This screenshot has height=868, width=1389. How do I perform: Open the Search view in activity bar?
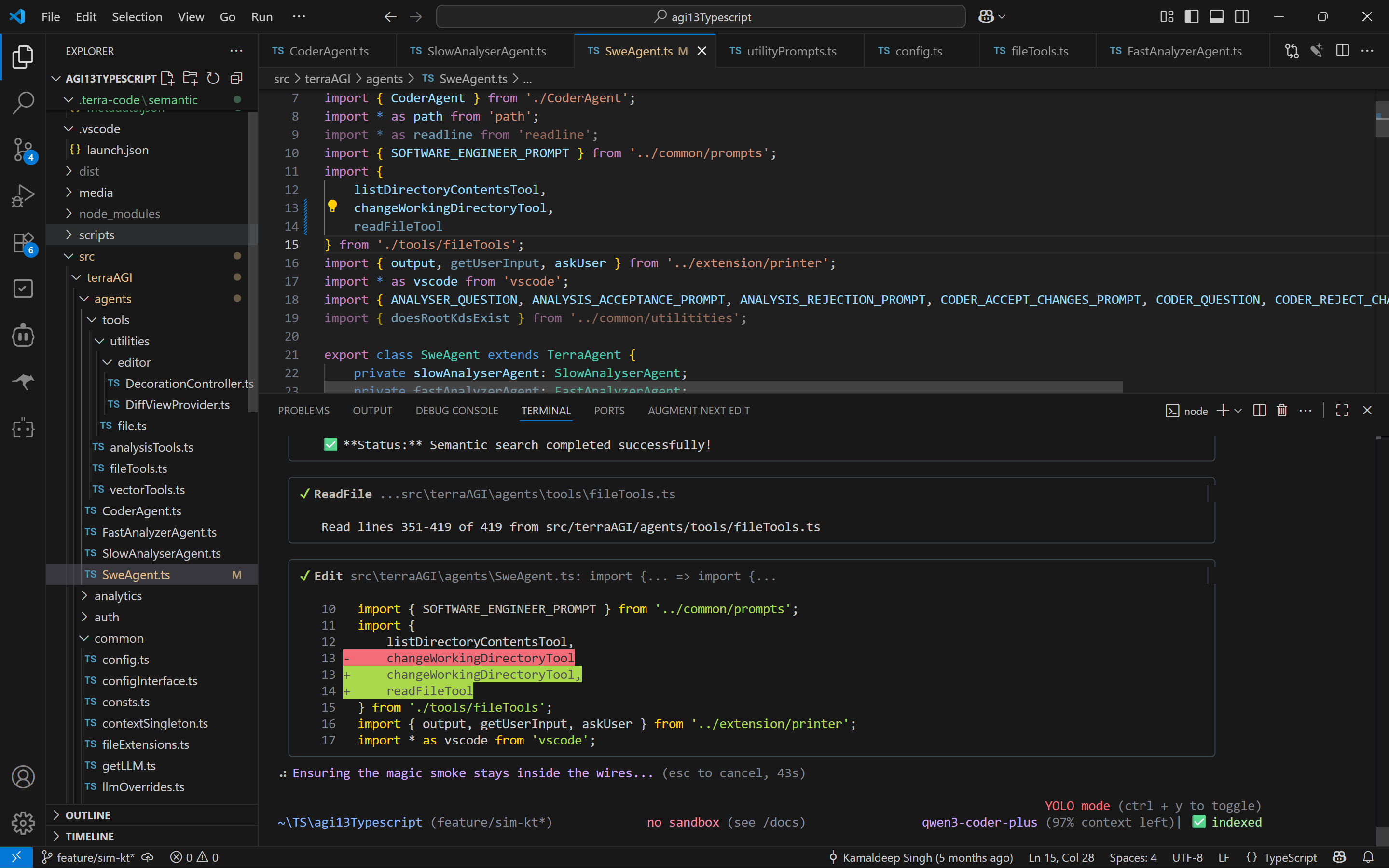pyautogui.click(x=23, y=103)
